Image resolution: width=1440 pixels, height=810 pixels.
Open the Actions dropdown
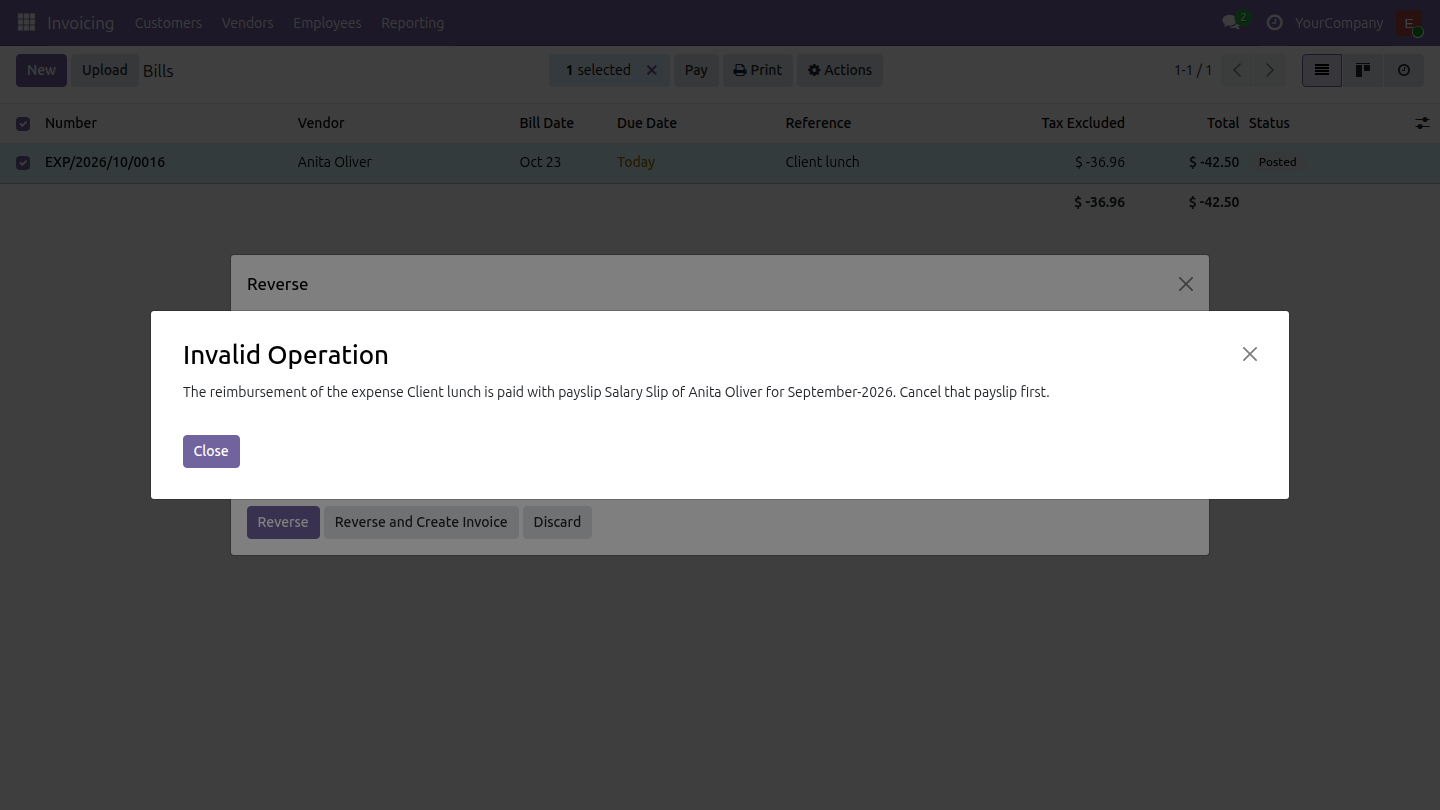(x=840, y=70)
